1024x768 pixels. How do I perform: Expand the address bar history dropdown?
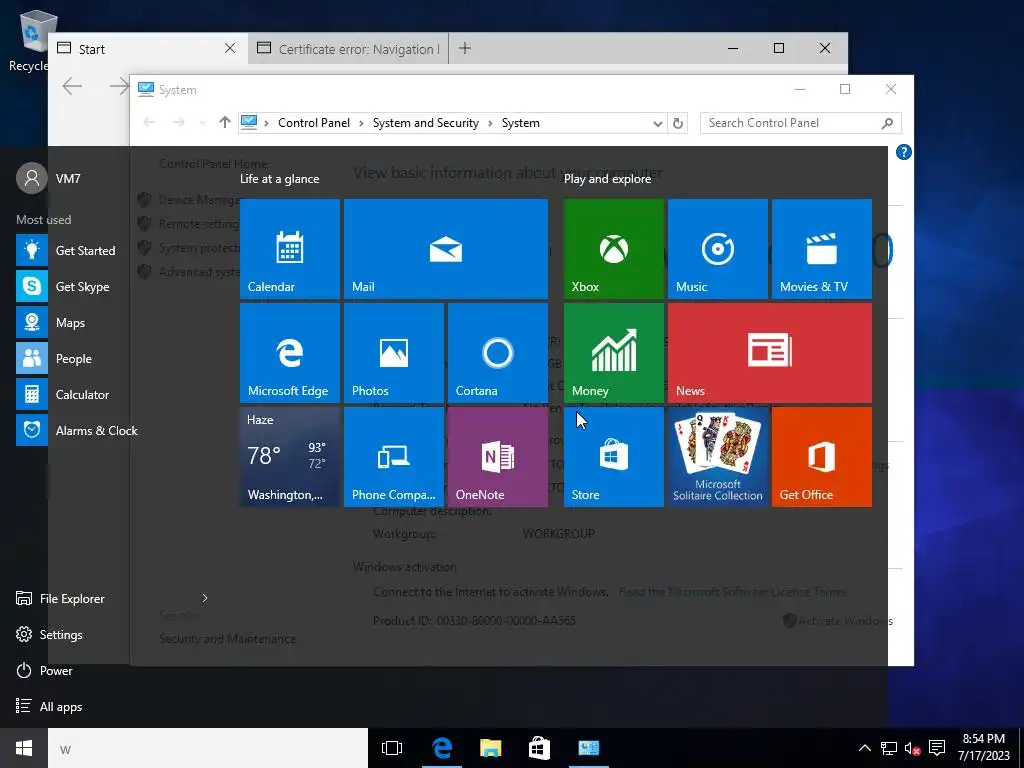[658, 123]
